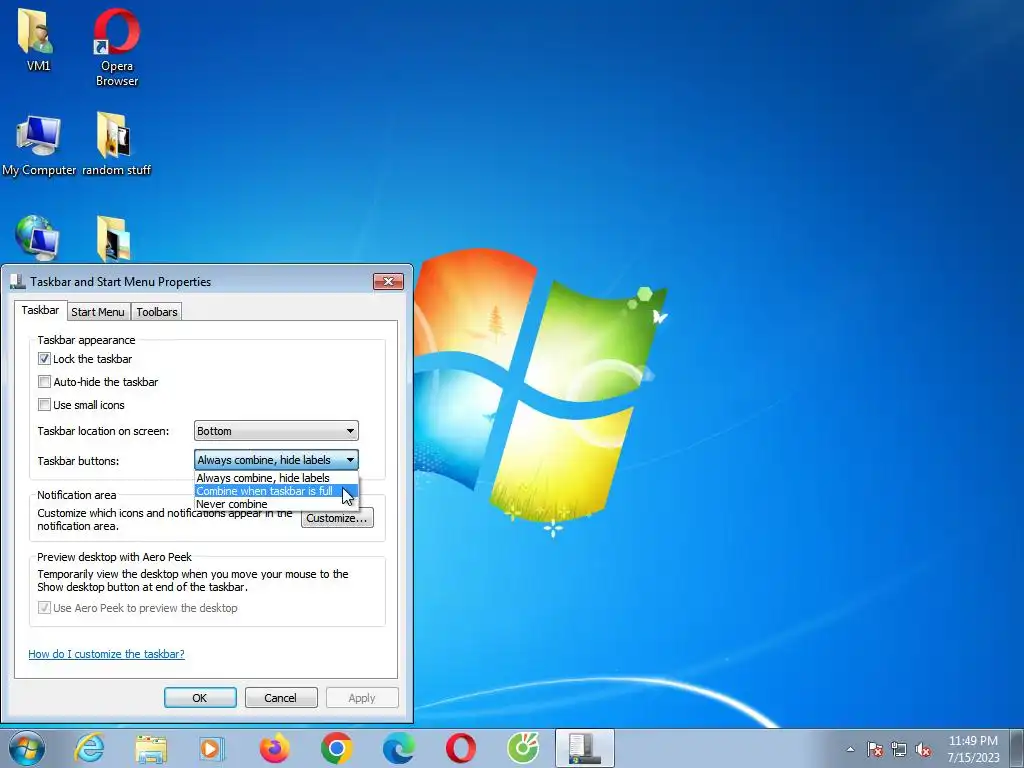Open the Opera Browser desktop shortcut
This screenshot has width=1024, height=768.
click(116, 47)
